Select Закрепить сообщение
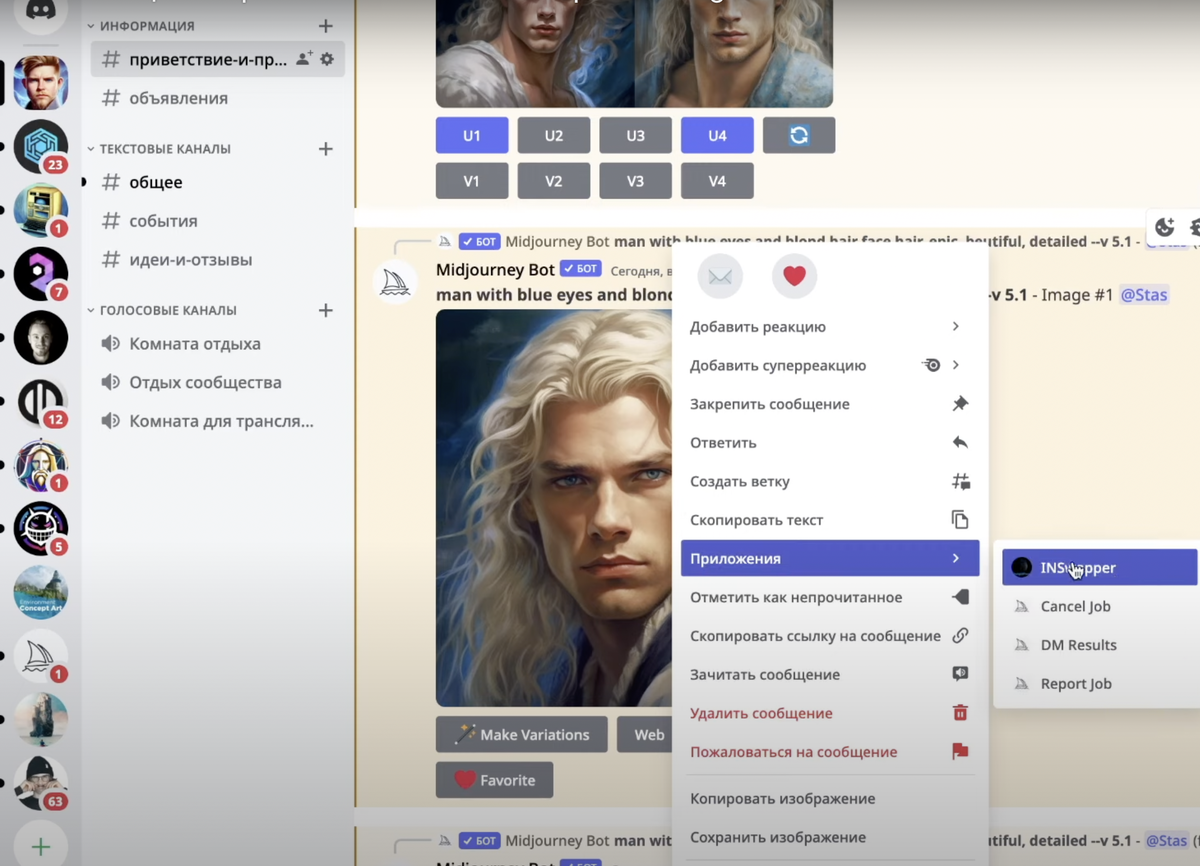 pos(830,404)
